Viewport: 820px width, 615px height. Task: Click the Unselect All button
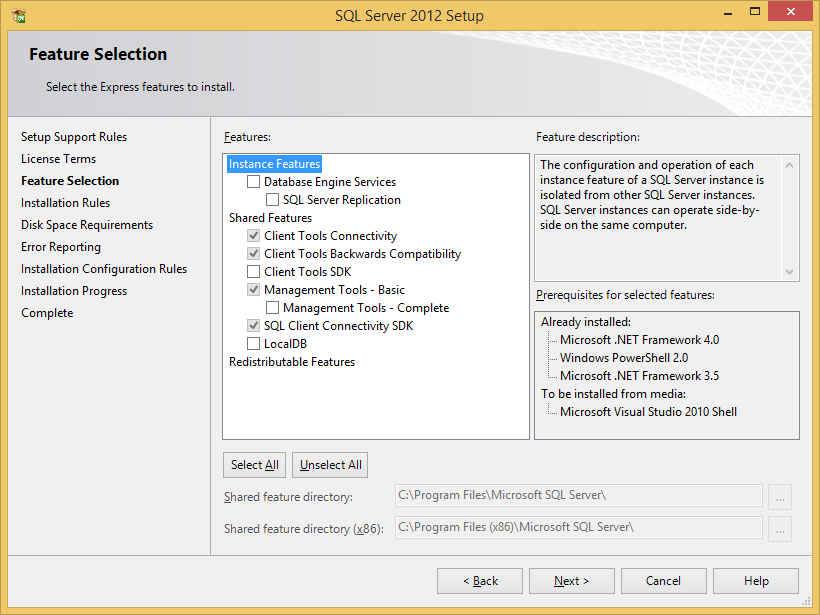click(329, 464)
